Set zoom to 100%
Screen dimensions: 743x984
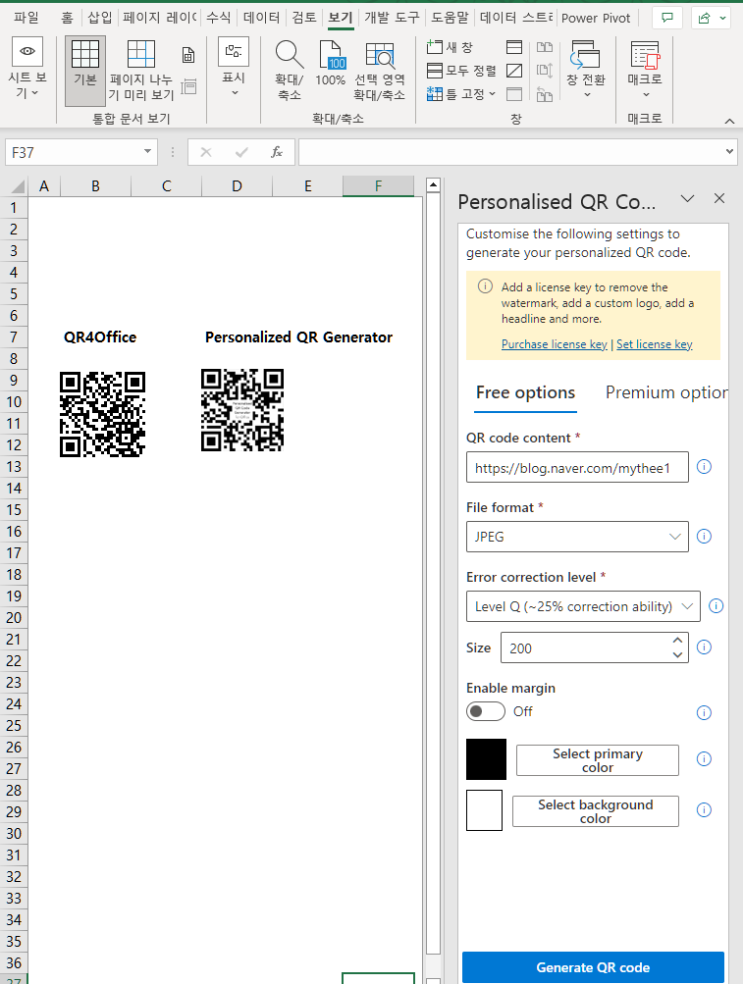coord(330,63)
